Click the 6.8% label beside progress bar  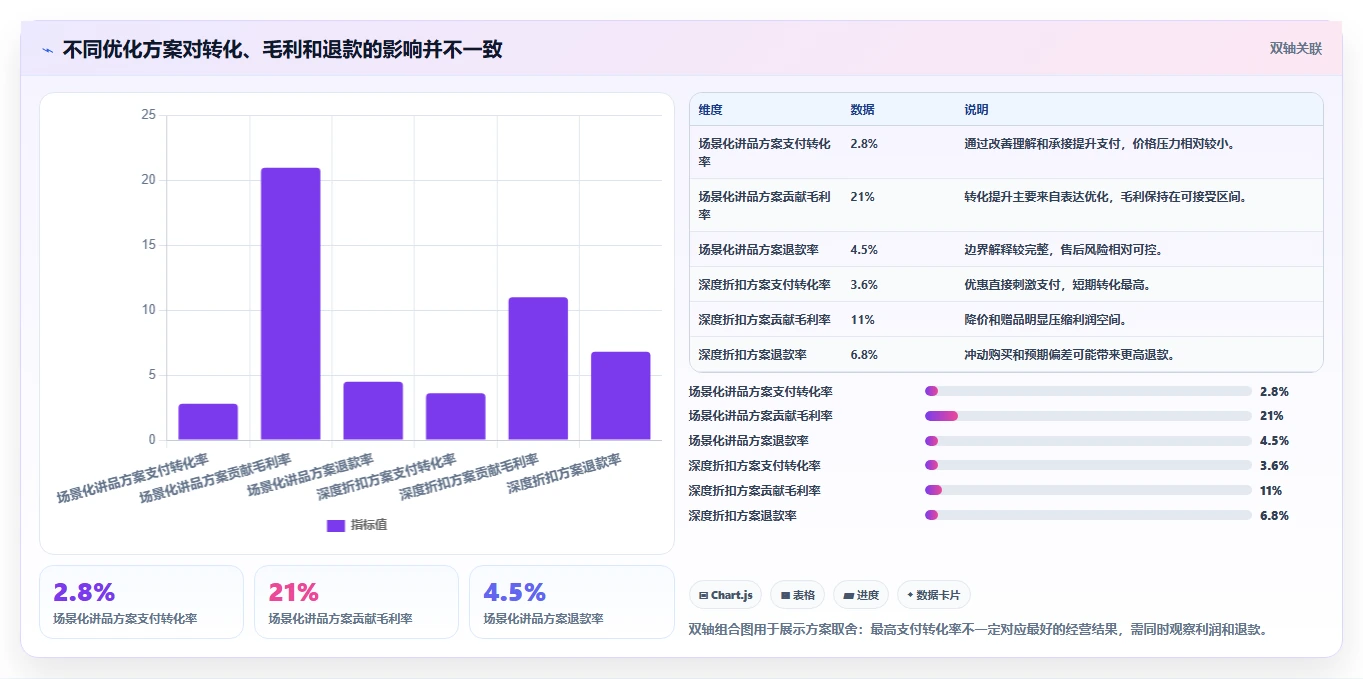point(1274,515)
